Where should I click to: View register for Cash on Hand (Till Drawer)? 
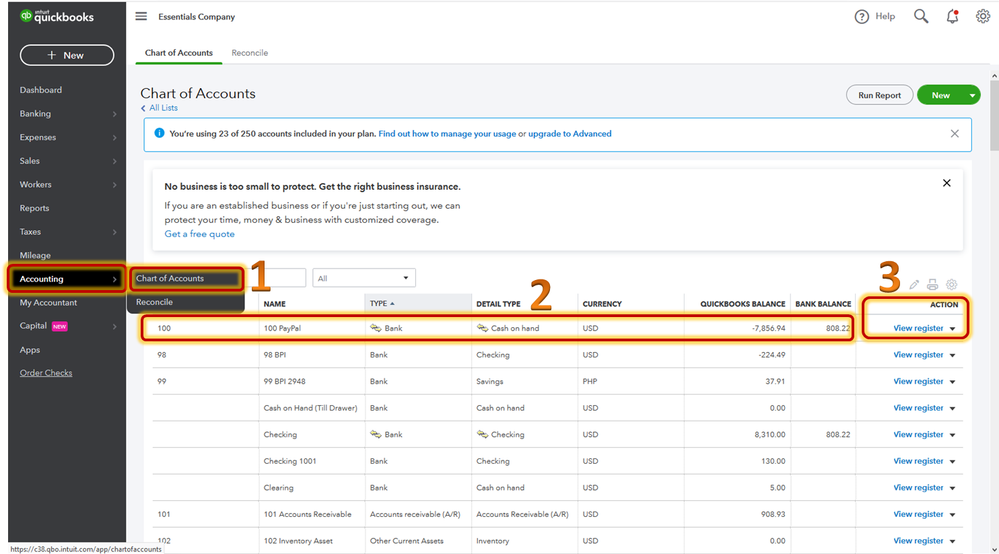click(918, 408)
